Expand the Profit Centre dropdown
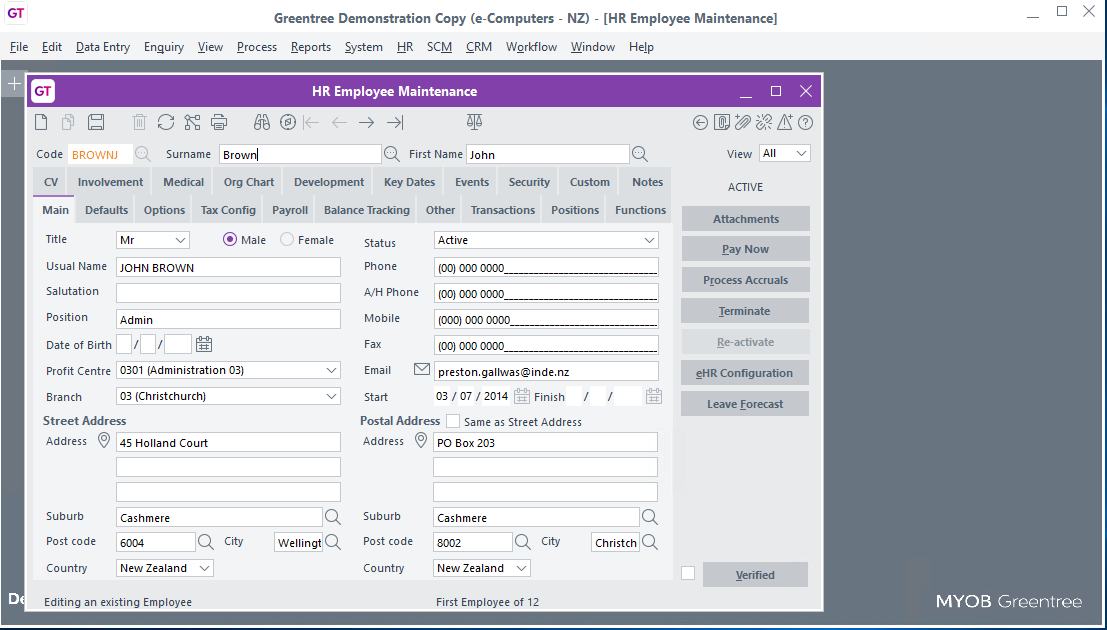1107x630 pixels. [x=332, y=370]
